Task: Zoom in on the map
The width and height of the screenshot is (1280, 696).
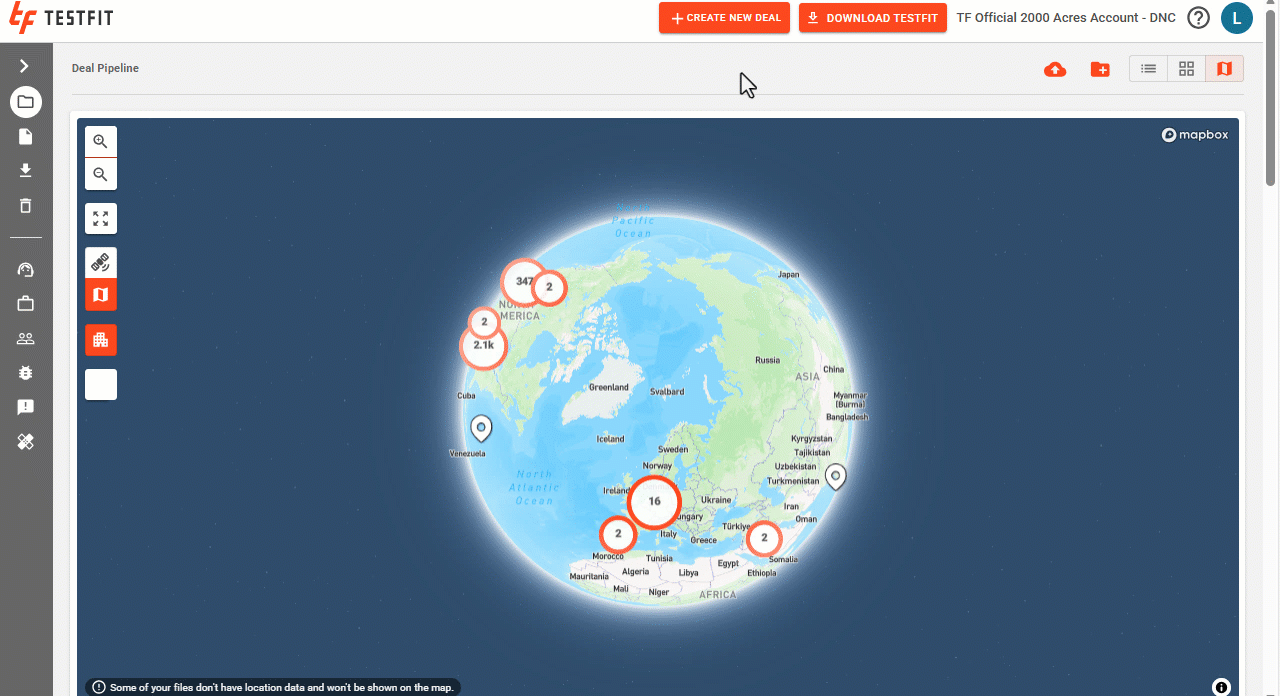Action: click(x=101, y=142)
